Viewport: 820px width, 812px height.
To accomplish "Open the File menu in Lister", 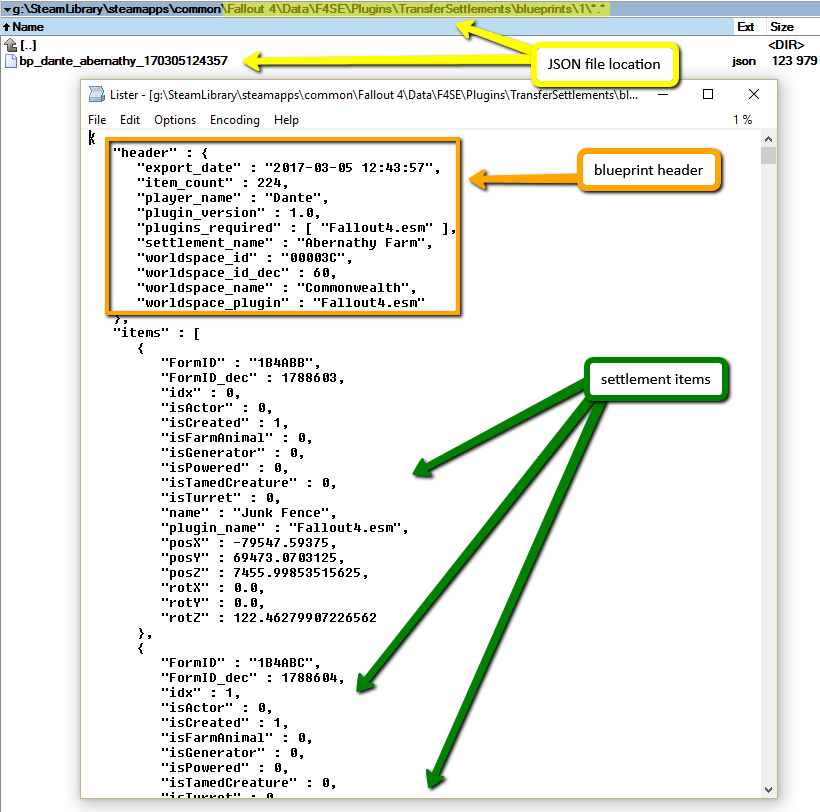I will tap(97, 120).
